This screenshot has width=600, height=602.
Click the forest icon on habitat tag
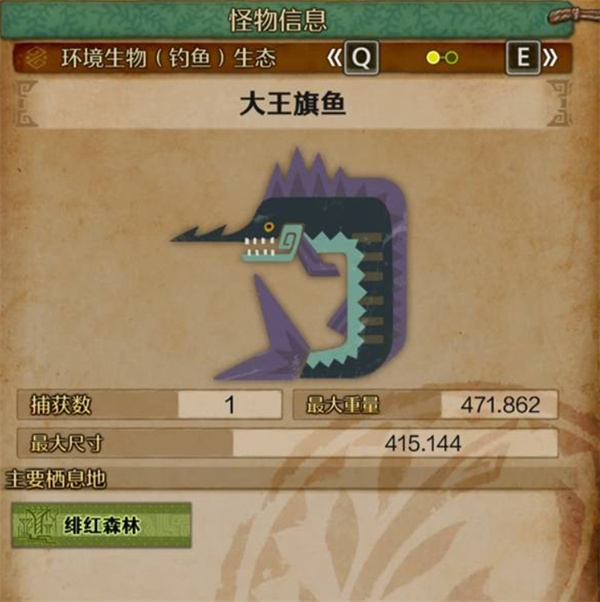(x=38, y=525)
